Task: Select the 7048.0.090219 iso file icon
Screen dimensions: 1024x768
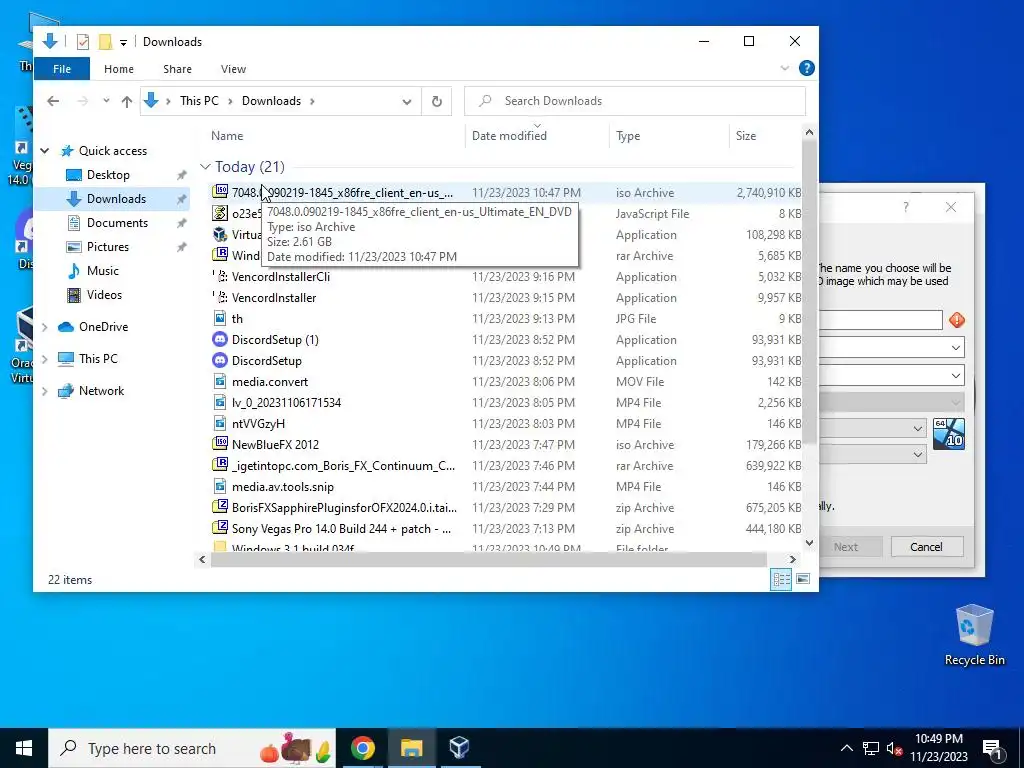Action: click(x=220, y=192)
